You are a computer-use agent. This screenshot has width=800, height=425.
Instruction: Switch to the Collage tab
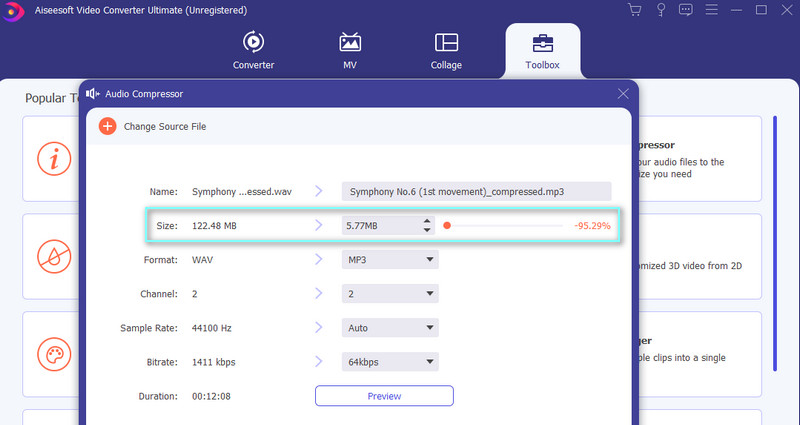pyautogui.click(x=446, y=51)
